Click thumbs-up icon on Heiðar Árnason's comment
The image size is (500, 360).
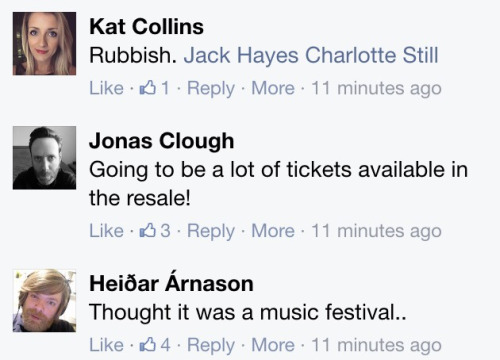(x=148, y=345)
